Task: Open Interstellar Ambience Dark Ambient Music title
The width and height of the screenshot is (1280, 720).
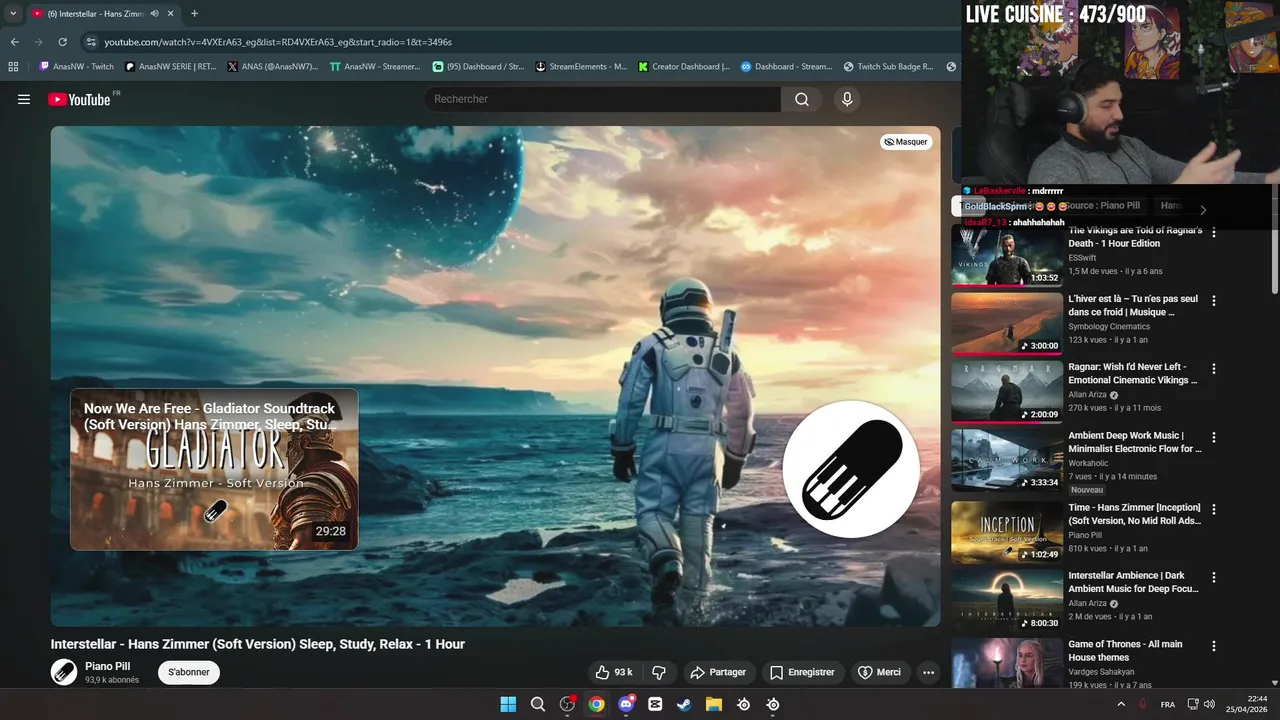Action: pyautogui.click(x=1135, y=582)
